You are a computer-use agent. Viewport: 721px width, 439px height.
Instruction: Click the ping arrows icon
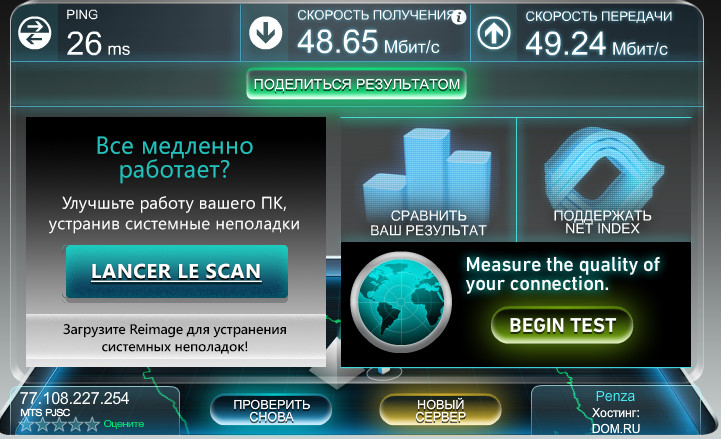34,33
